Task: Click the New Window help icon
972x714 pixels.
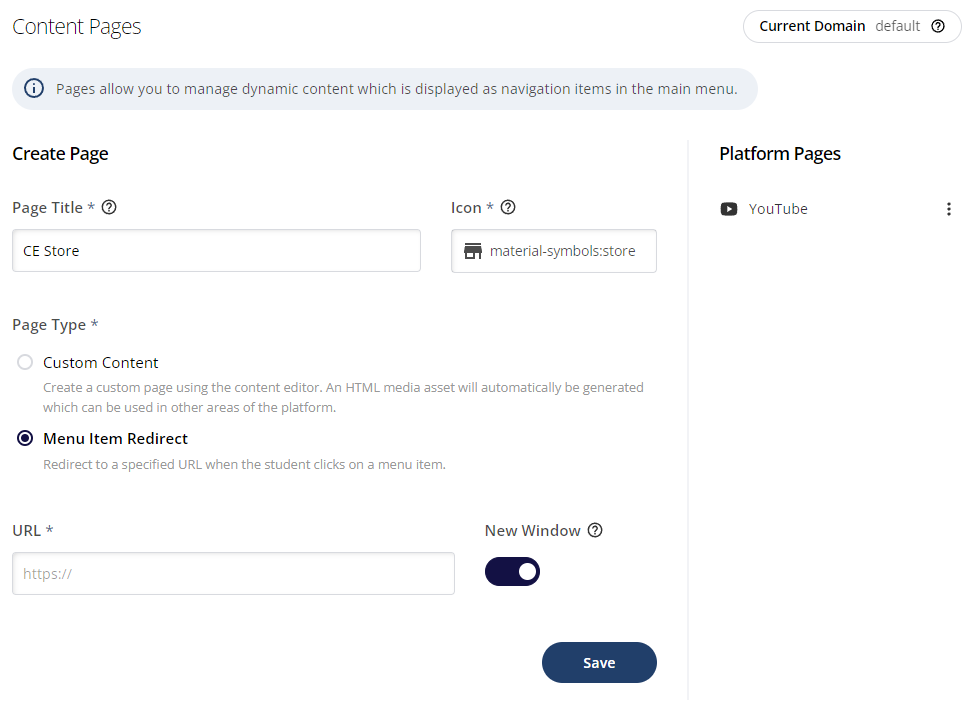Action: click(595, 531)
